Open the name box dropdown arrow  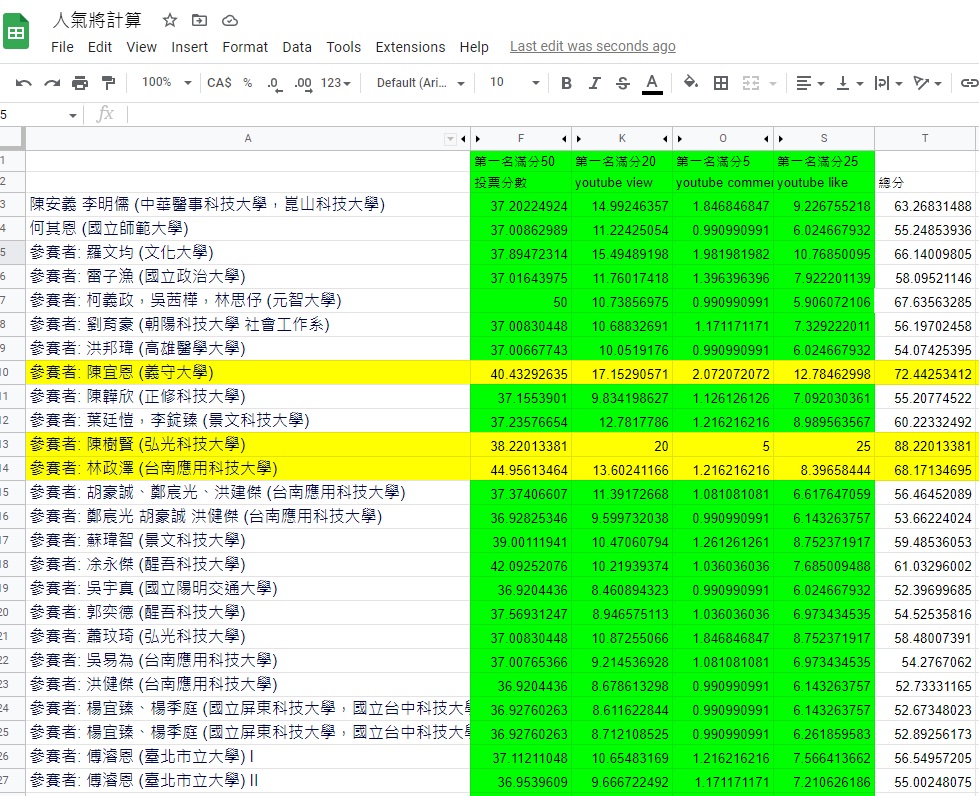(72, 115)
